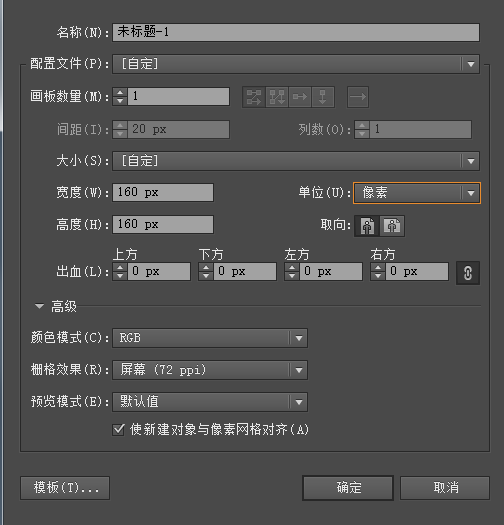The image size is (504, 525).
Task: Choose the arrange by row icon
Action: [300, 97]
